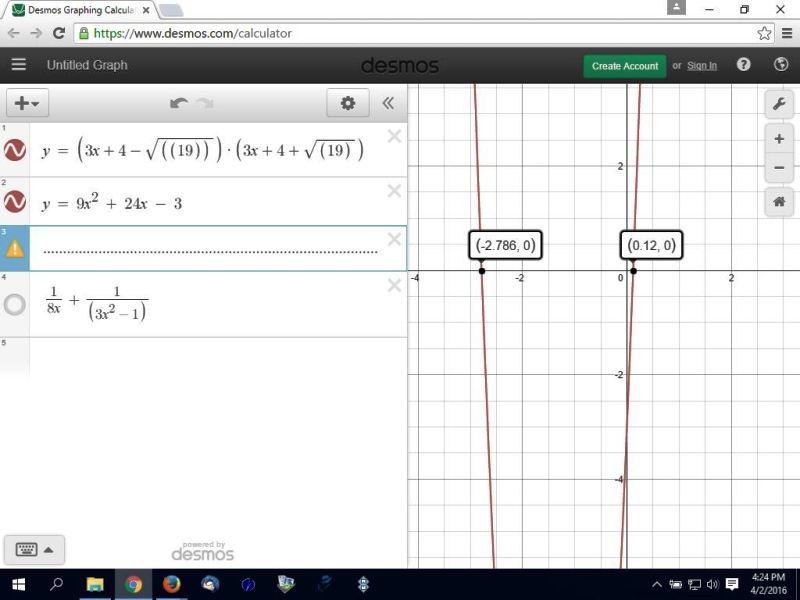The height and width of the screenshot is (600, 800).
Task: Delete expression 1
Action: (x=394, y=136)
